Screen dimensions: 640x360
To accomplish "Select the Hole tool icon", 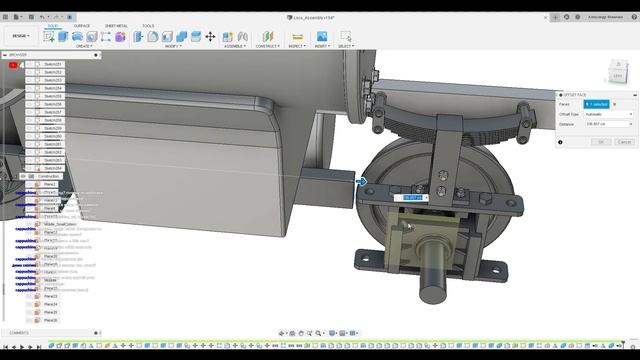I will (x=91, y=37).
